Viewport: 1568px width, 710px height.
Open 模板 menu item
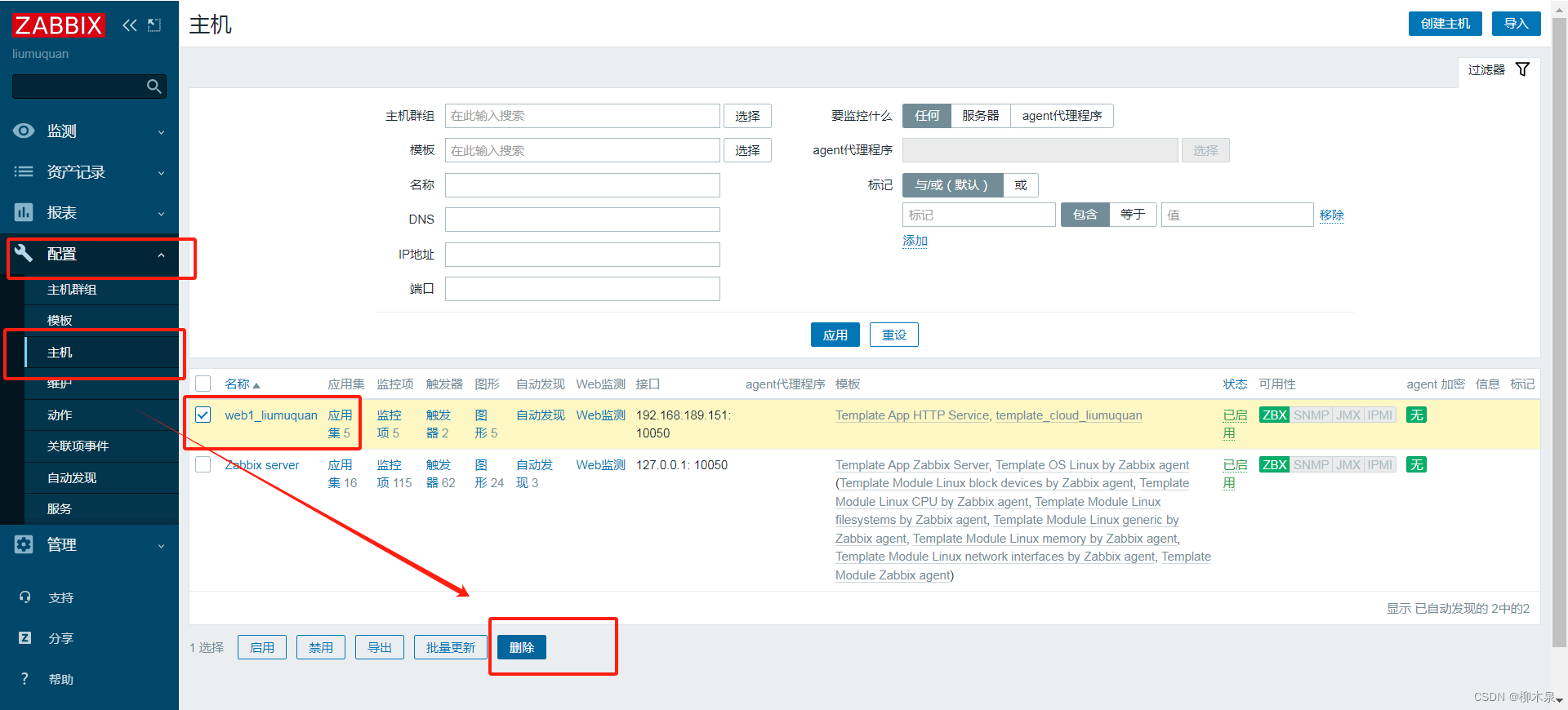click(x=101, y=321)
